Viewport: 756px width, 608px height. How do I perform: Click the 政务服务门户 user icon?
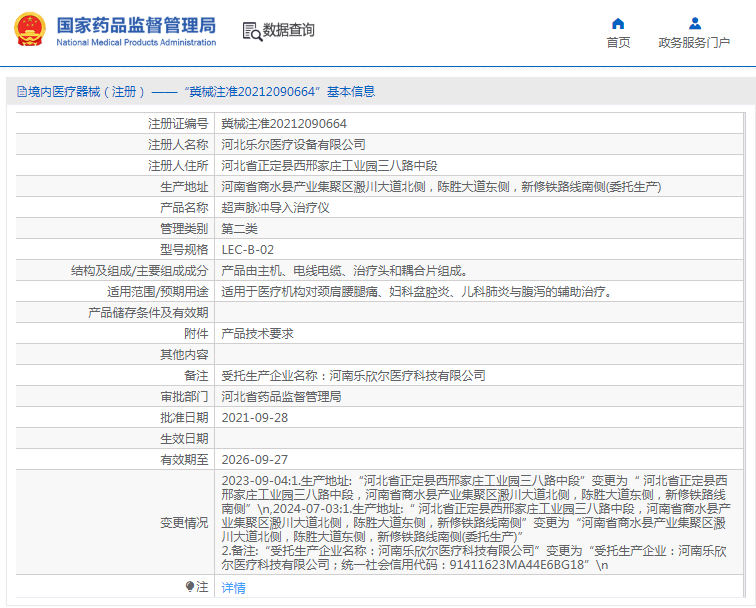coord(694,23)
